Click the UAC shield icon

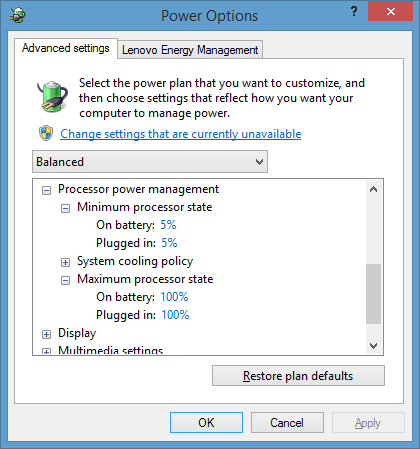[x=46, y=133]
